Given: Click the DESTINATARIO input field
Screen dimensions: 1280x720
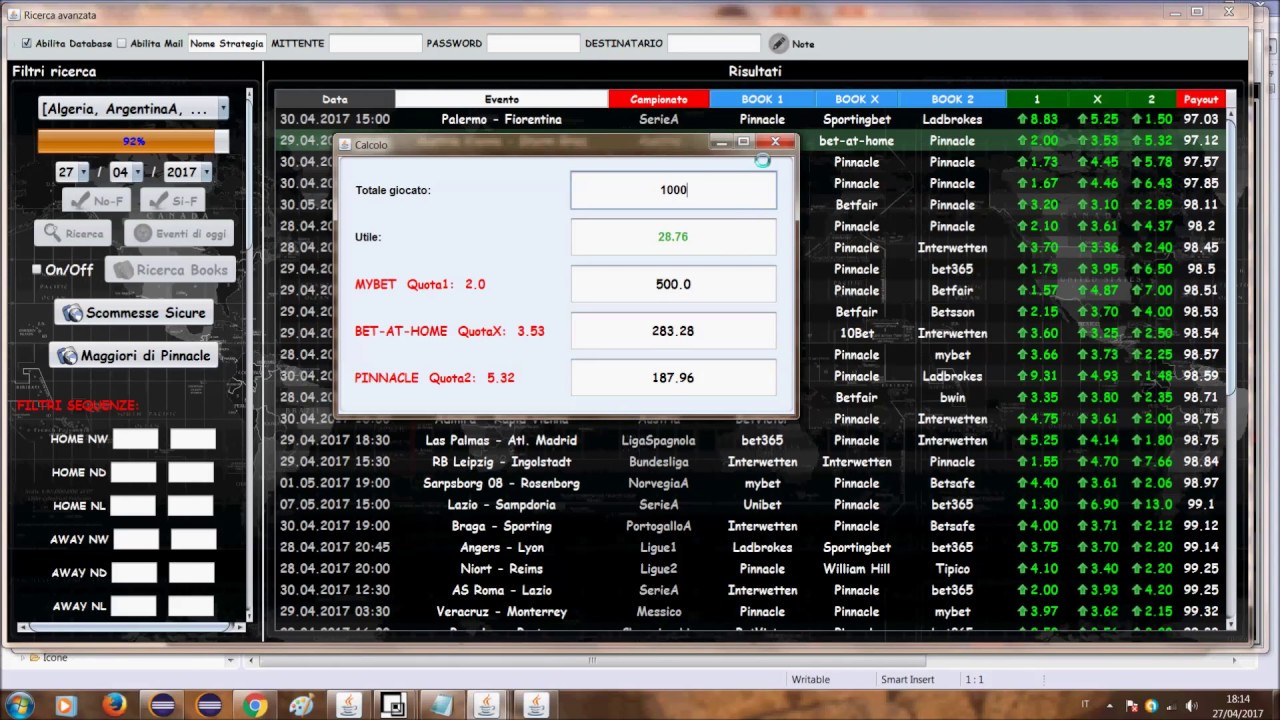Looking at the screenshot, I should (x=714, y=43).
